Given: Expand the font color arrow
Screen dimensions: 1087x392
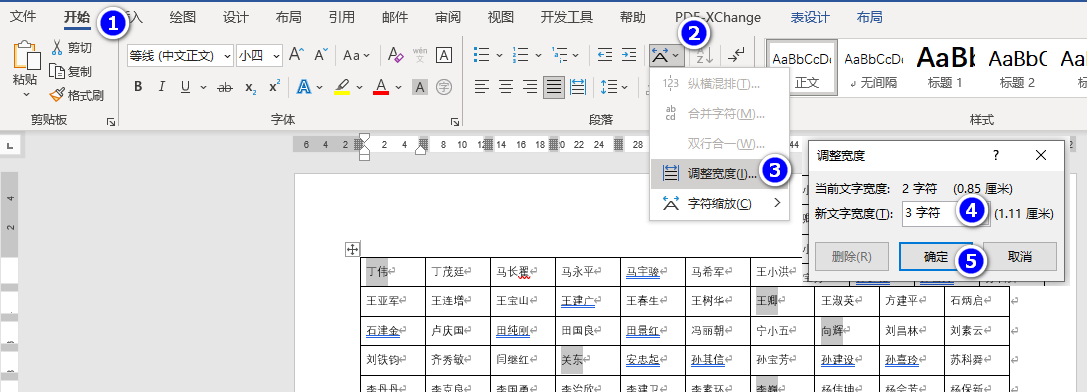Looking at the screenshot, I should pyautogui.click(x=399, y=87).
